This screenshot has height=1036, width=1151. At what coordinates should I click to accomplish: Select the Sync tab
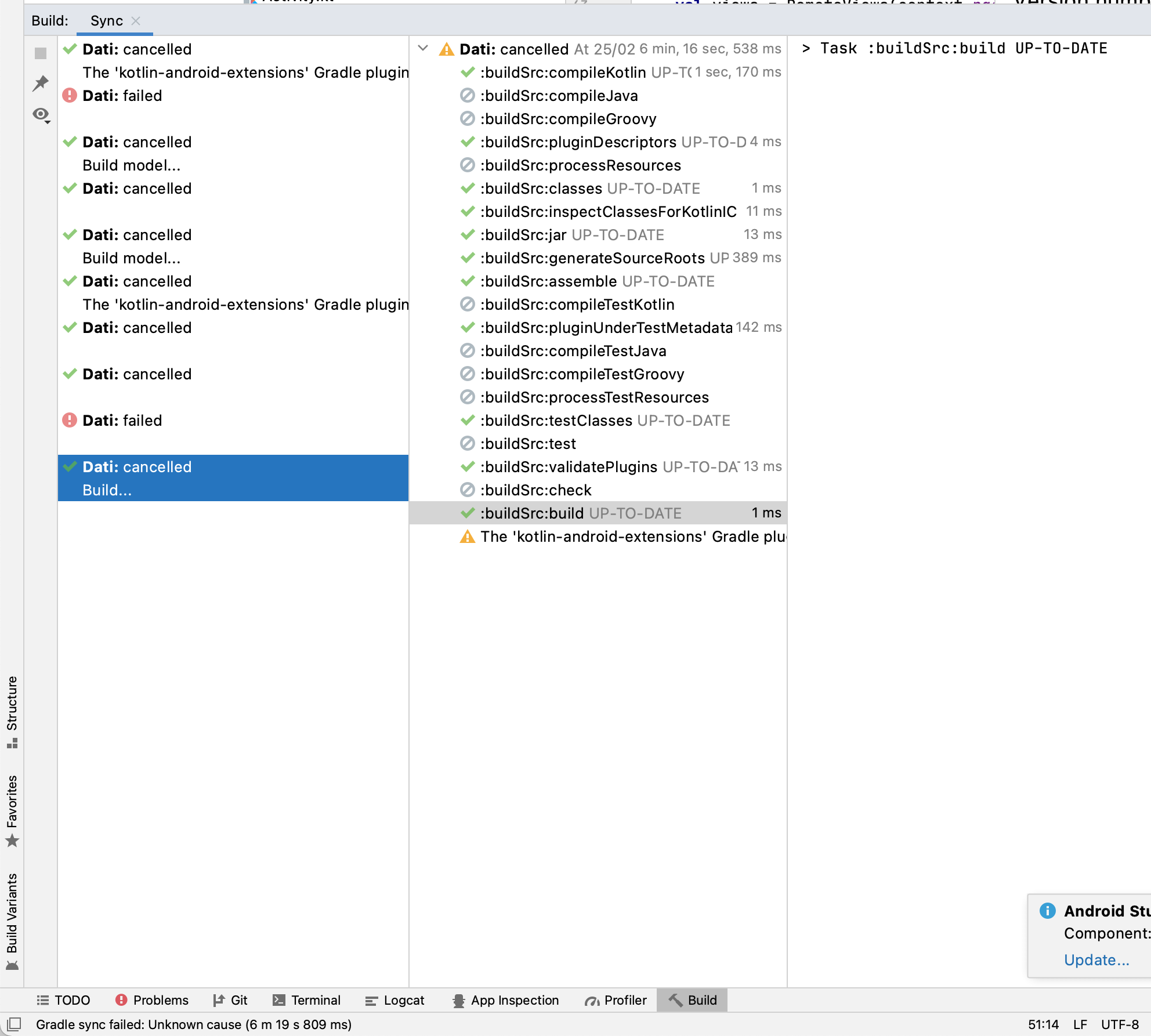point(106,21)
